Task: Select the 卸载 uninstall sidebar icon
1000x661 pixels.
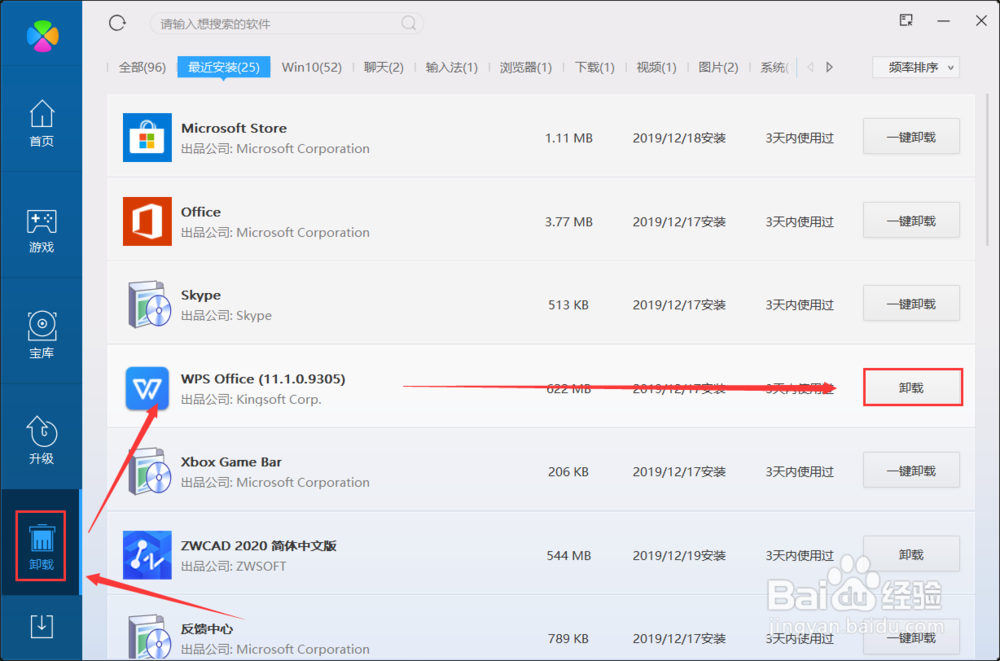Action: (41, 547)
